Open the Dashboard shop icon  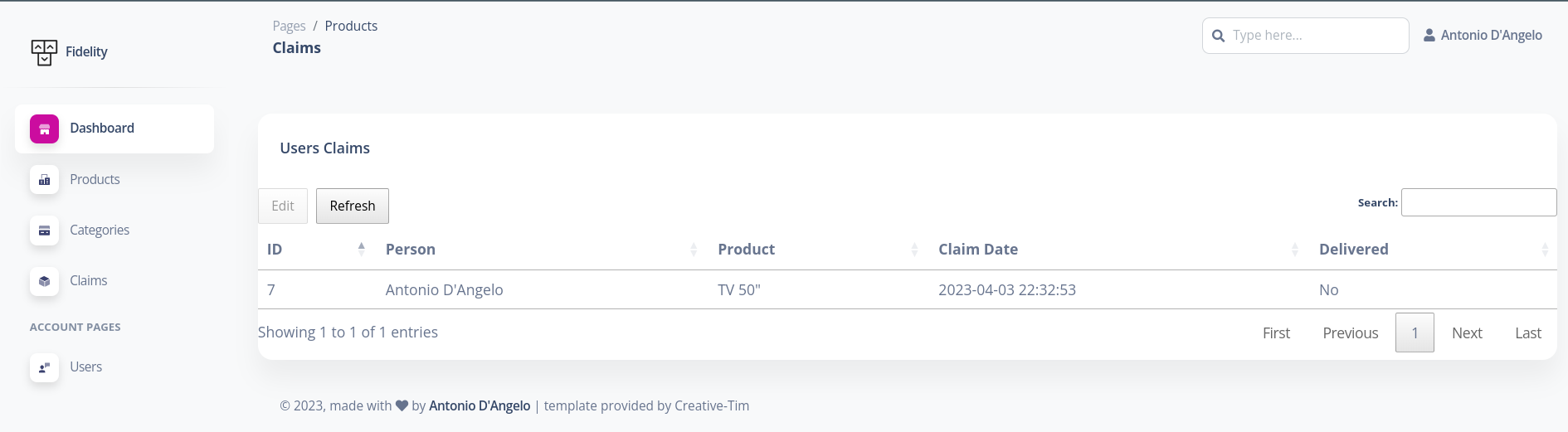[x=44, y=129]
